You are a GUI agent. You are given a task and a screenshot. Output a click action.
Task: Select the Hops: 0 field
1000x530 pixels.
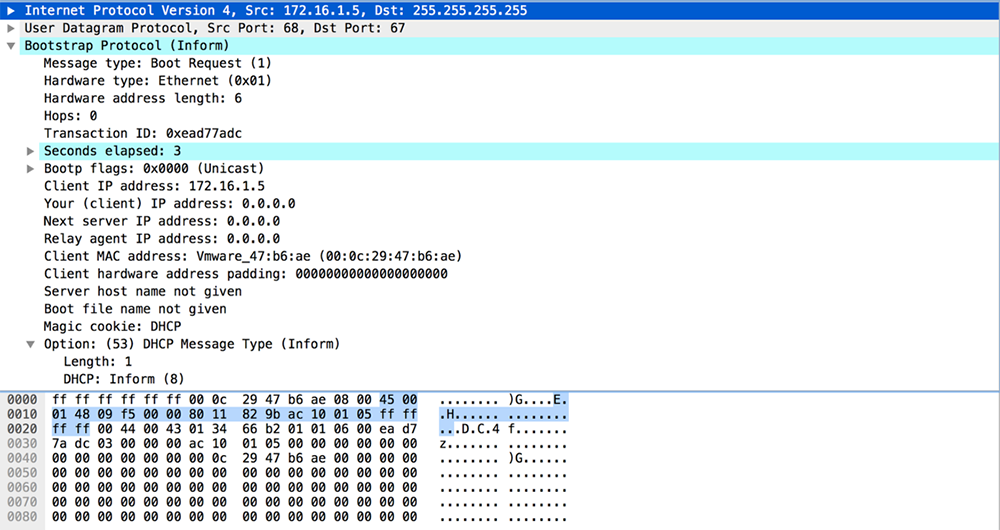tap(70, 116)
